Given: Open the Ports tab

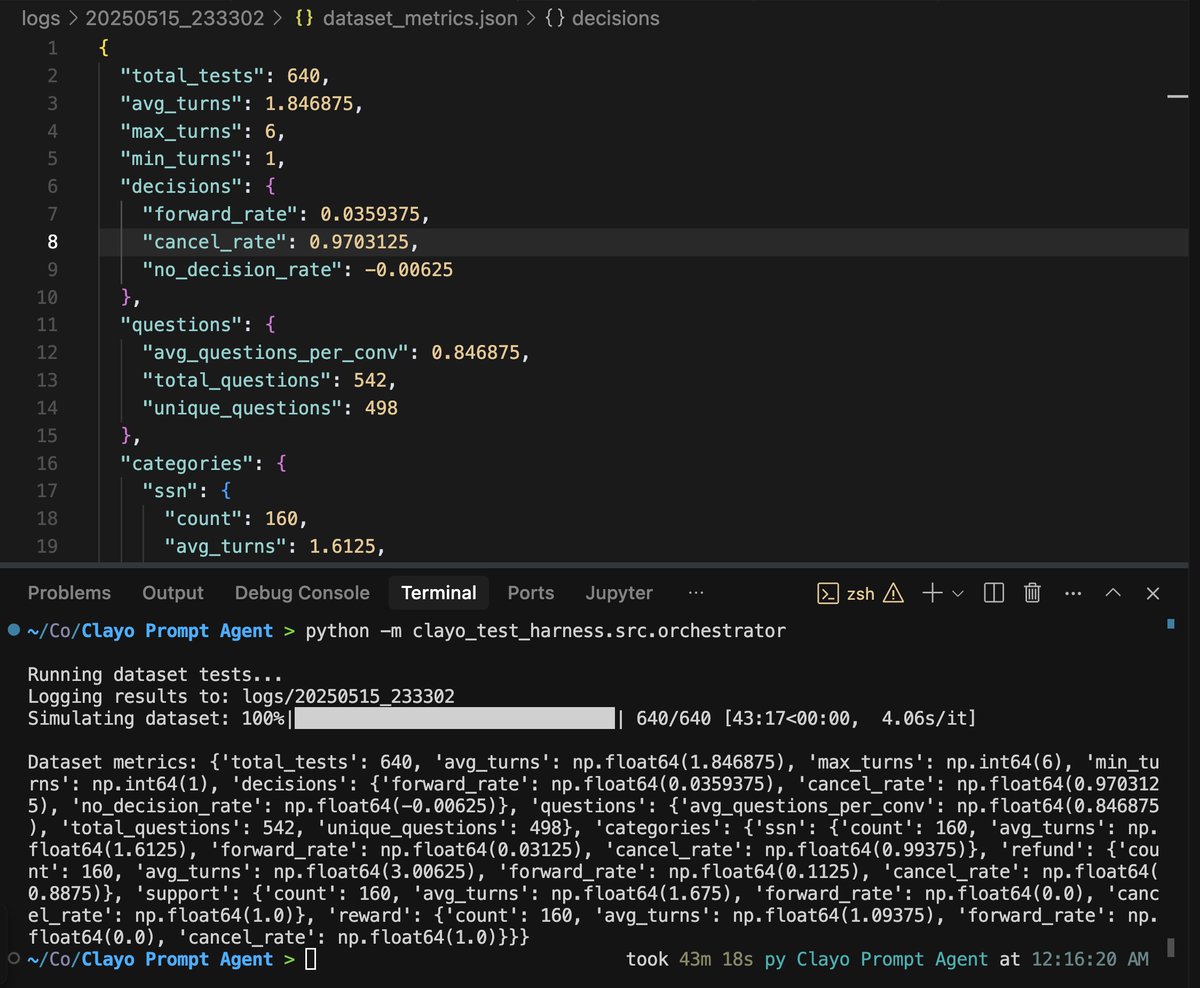Looking at the screenshot, I should (531, 593).
